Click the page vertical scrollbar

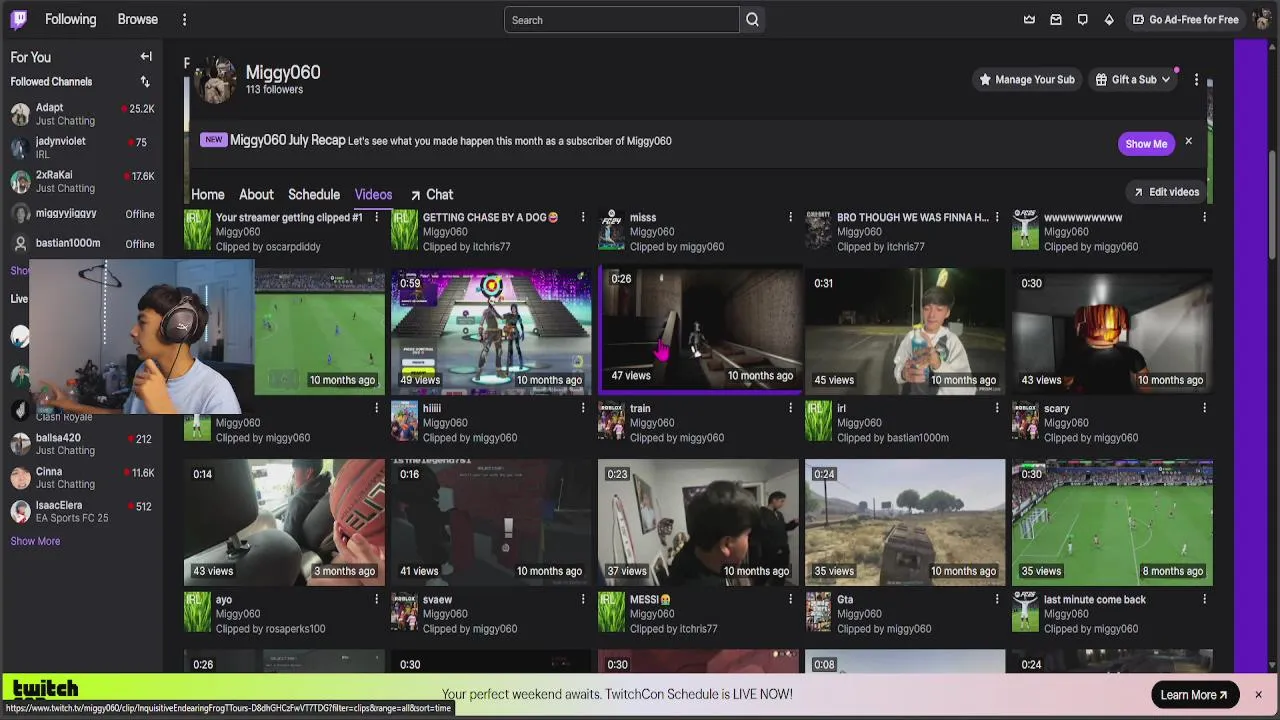(x=1274, y=205)
